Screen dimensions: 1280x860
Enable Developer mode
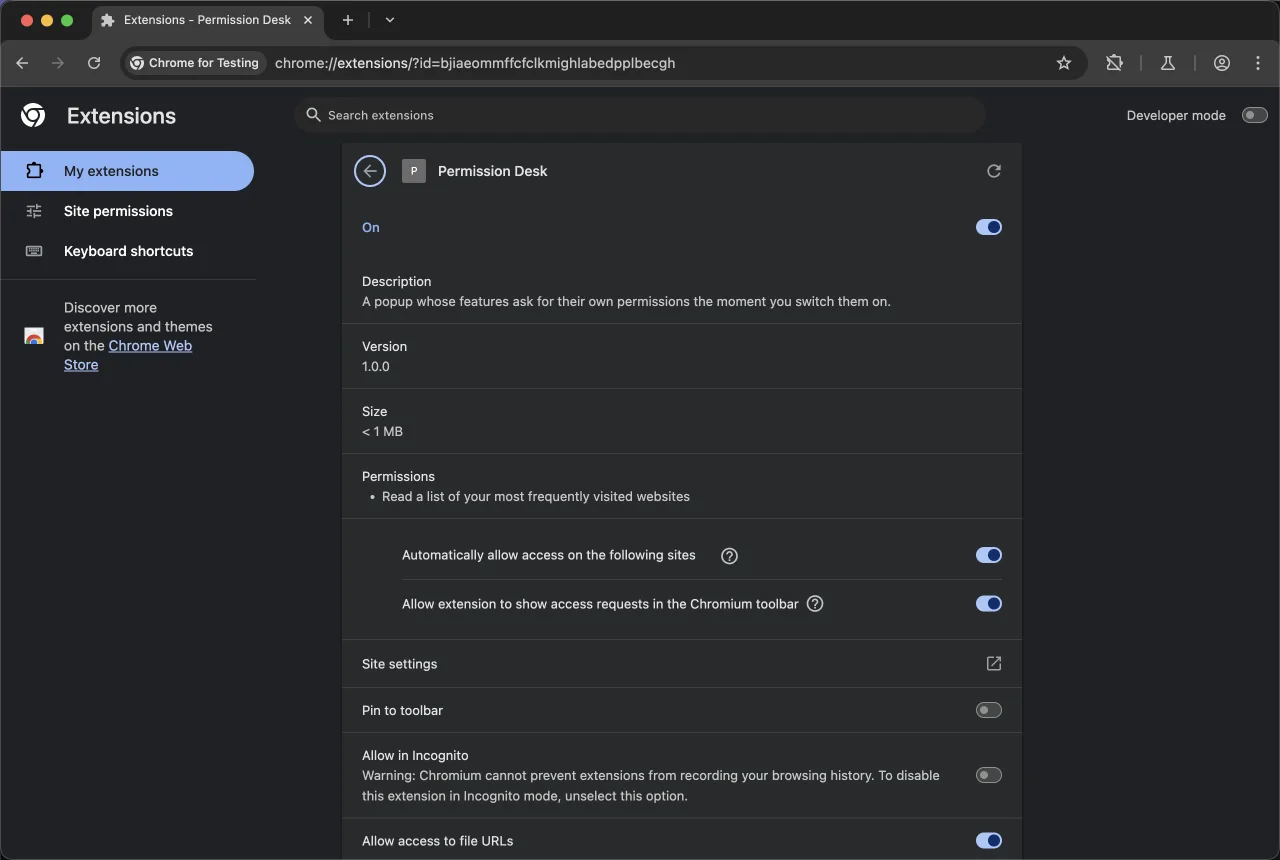(1255, 115)
